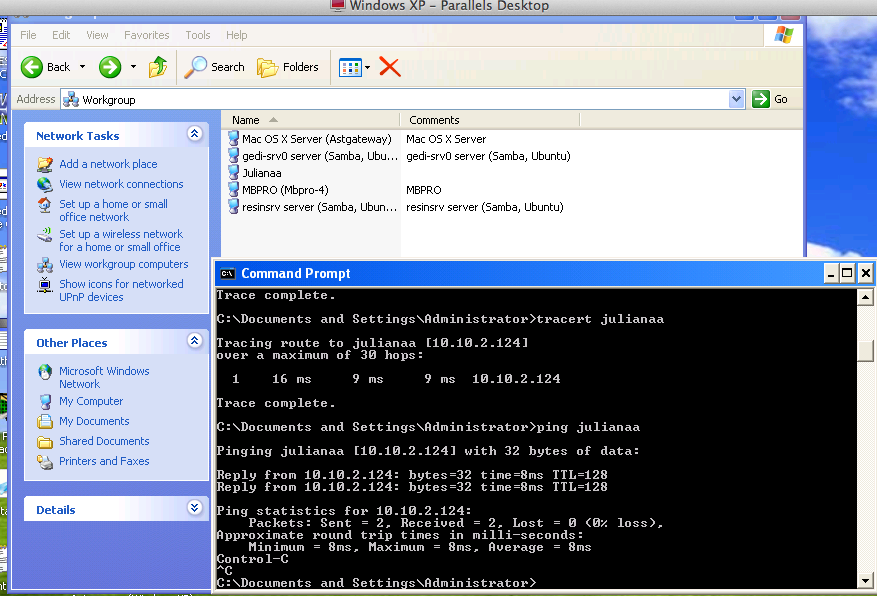Click the View network connections globe icon
The image size is (877, 596).
pyautogui.click(x=45, y=185)
